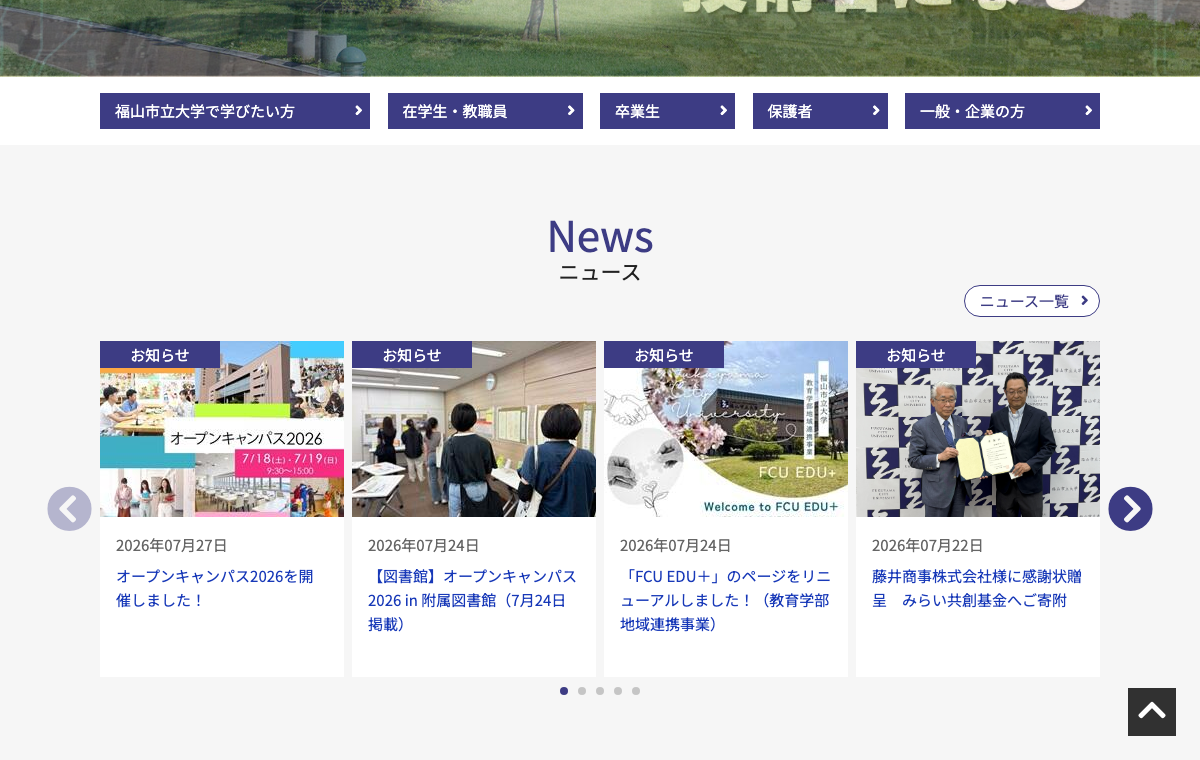Click chevron arrow on 保護者 button
This screenshot has height=760, width=1200.
[876, 110]
